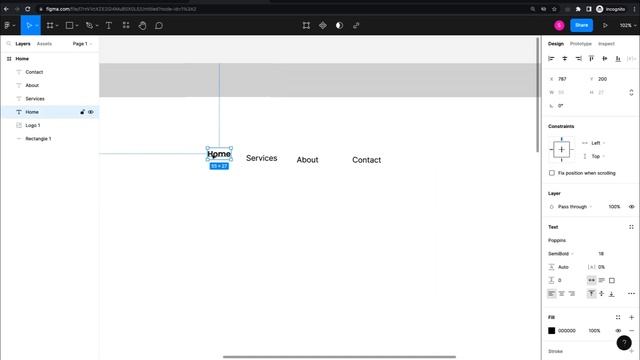
Task: Toggle lock on the Home text layer
Action: [82, 112]
